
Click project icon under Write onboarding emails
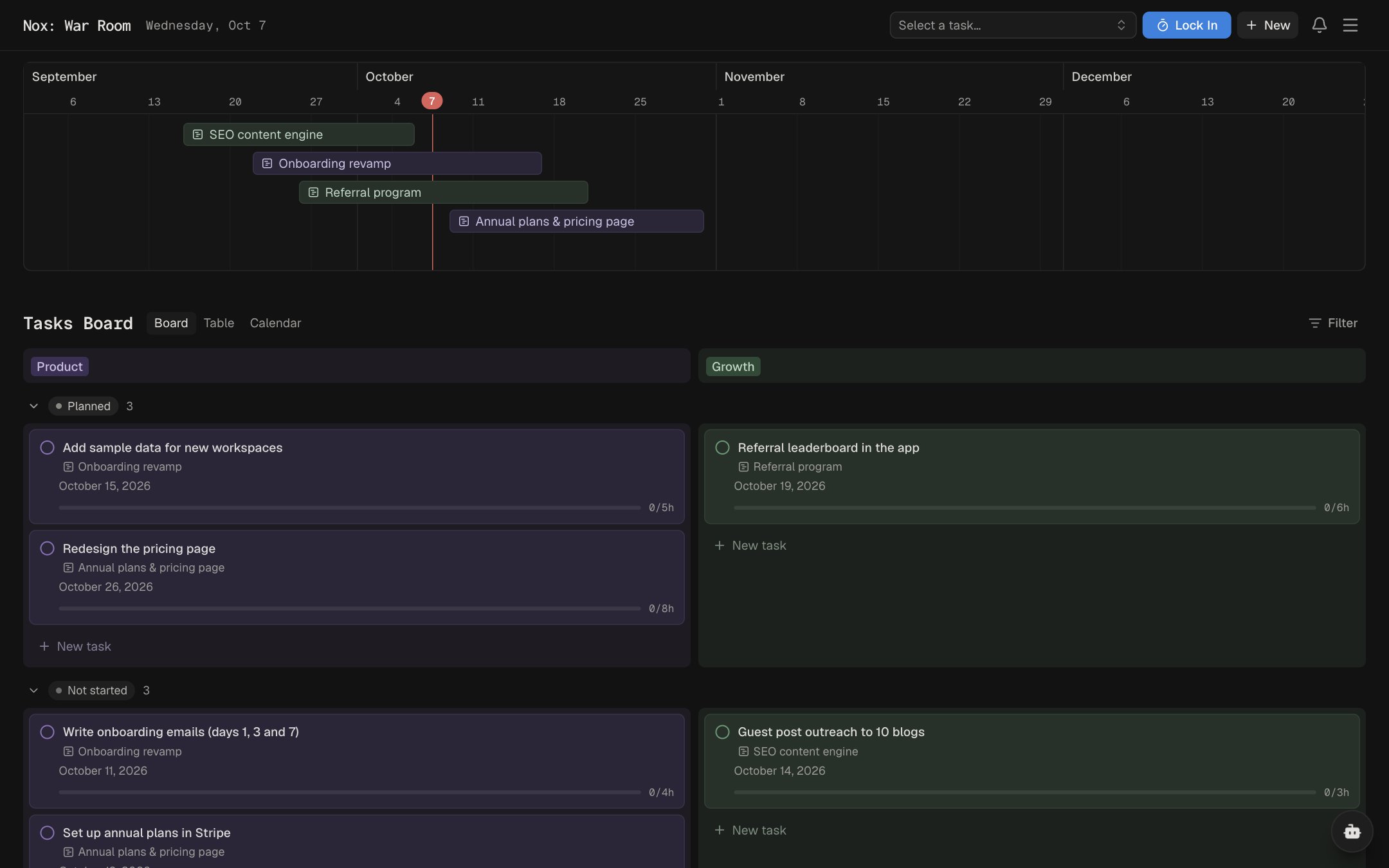click(68, 752)
